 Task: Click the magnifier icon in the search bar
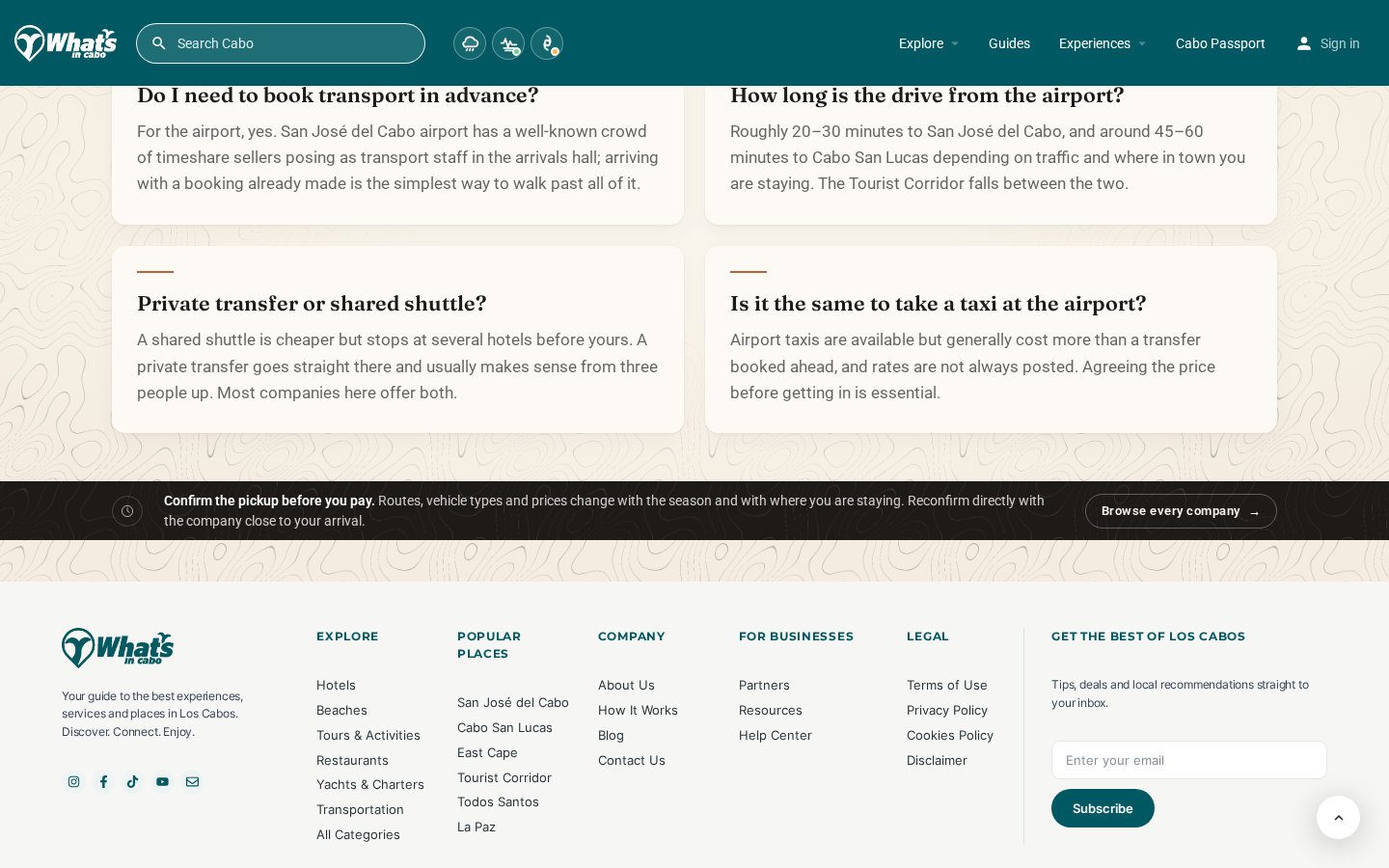(x=159, y=43)
